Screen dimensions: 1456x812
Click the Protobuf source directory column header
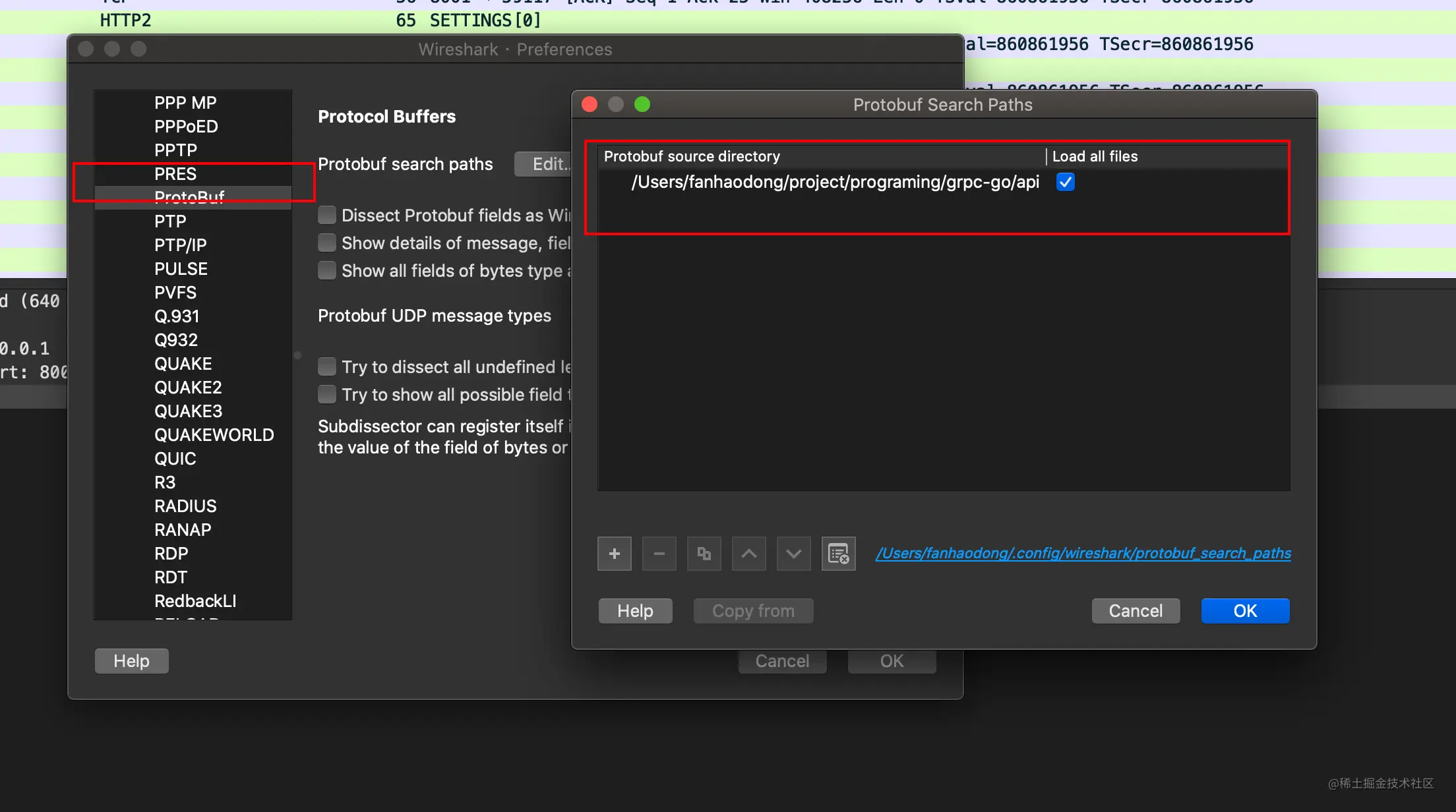point(822,157)
